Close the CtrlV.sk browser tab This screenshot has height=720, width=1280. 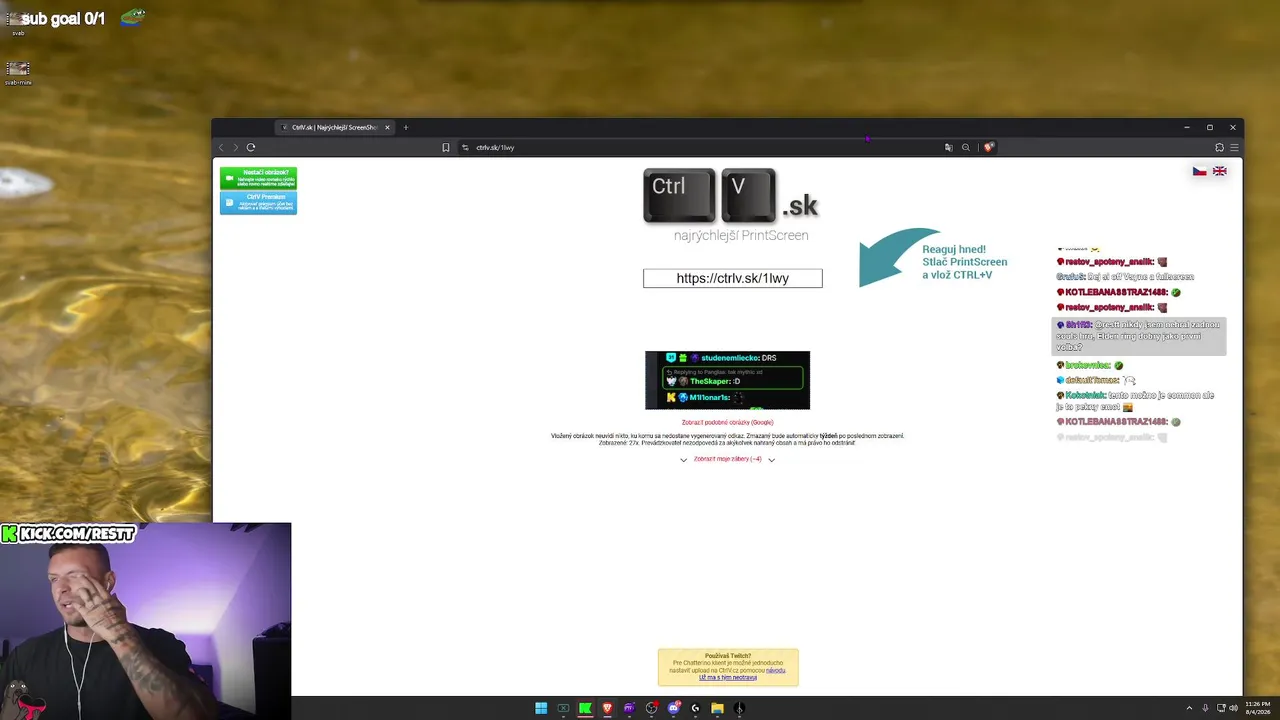point(387,127)
